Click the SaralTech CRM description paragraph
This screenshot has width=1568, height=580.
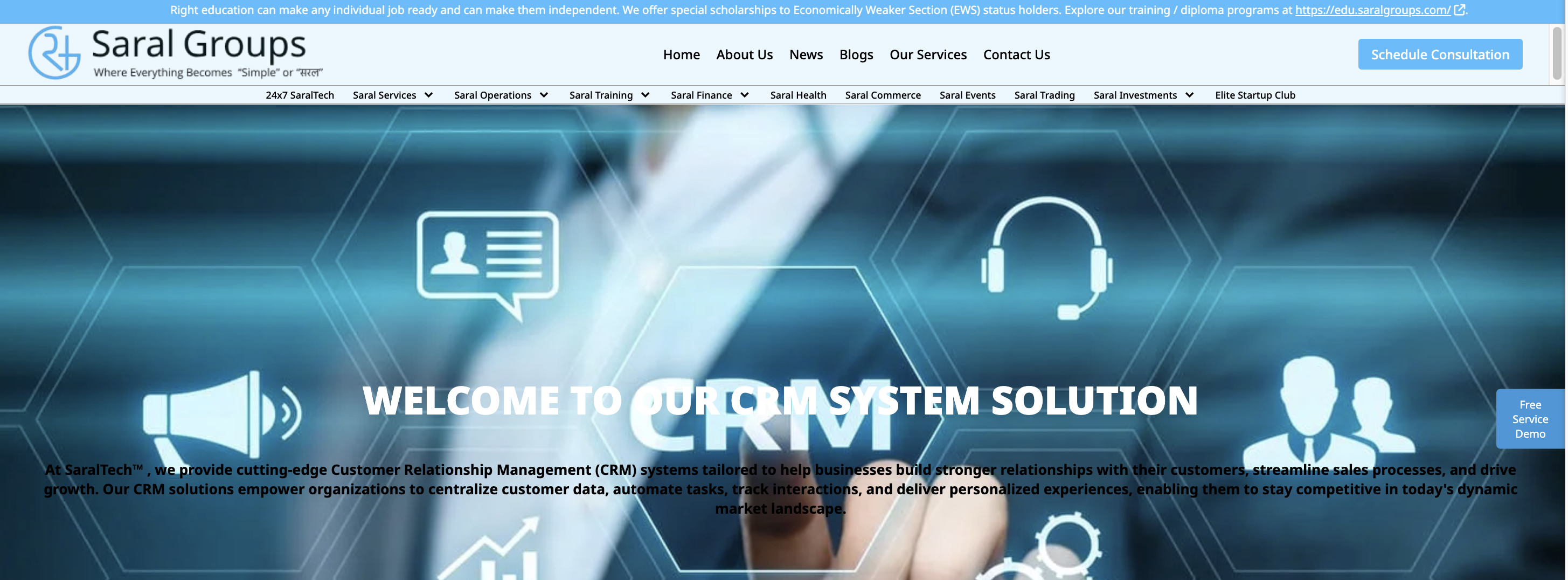(780, 489)
